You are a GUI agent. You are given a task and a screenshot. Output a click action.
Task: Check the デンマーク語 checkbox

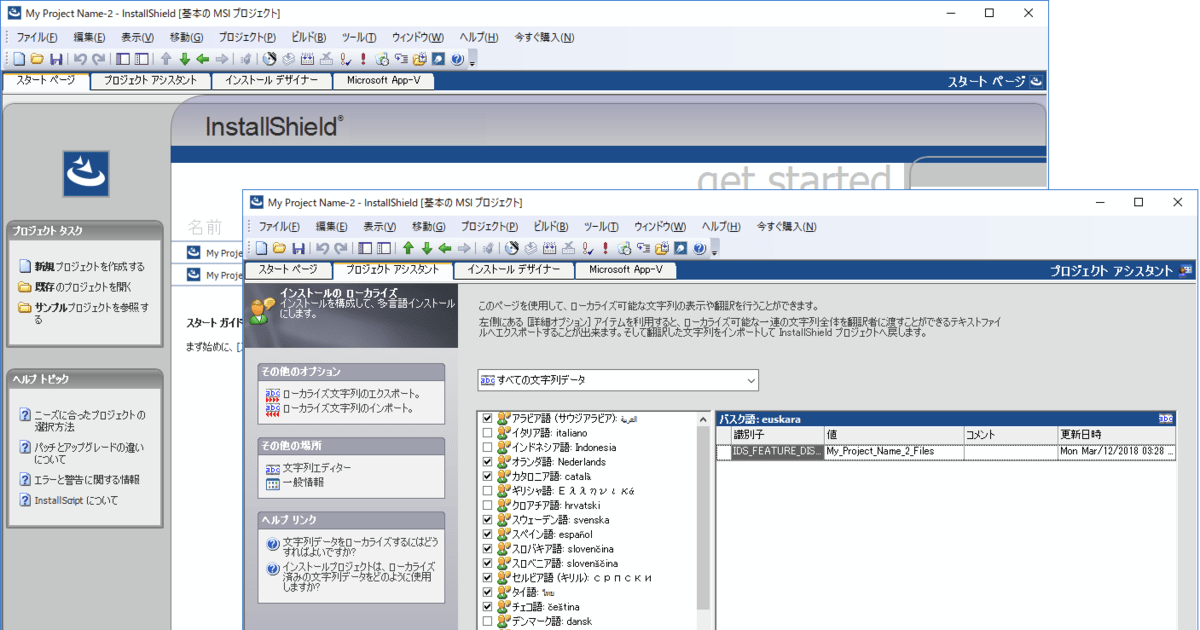pyautogui.click(x=488, y=620)
